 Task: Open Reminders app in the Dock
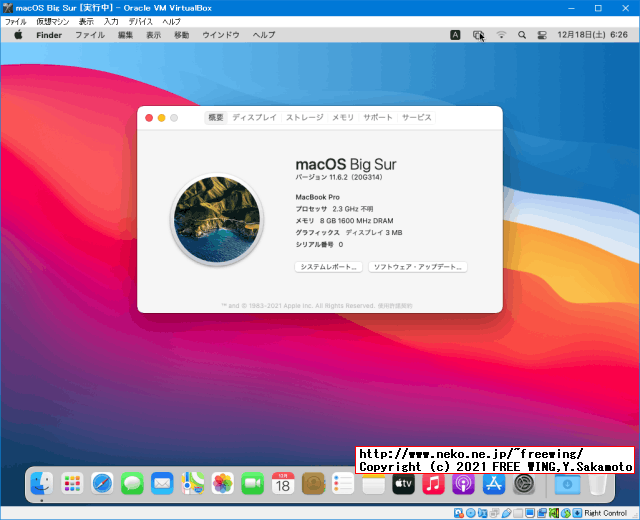coord(343,484)
